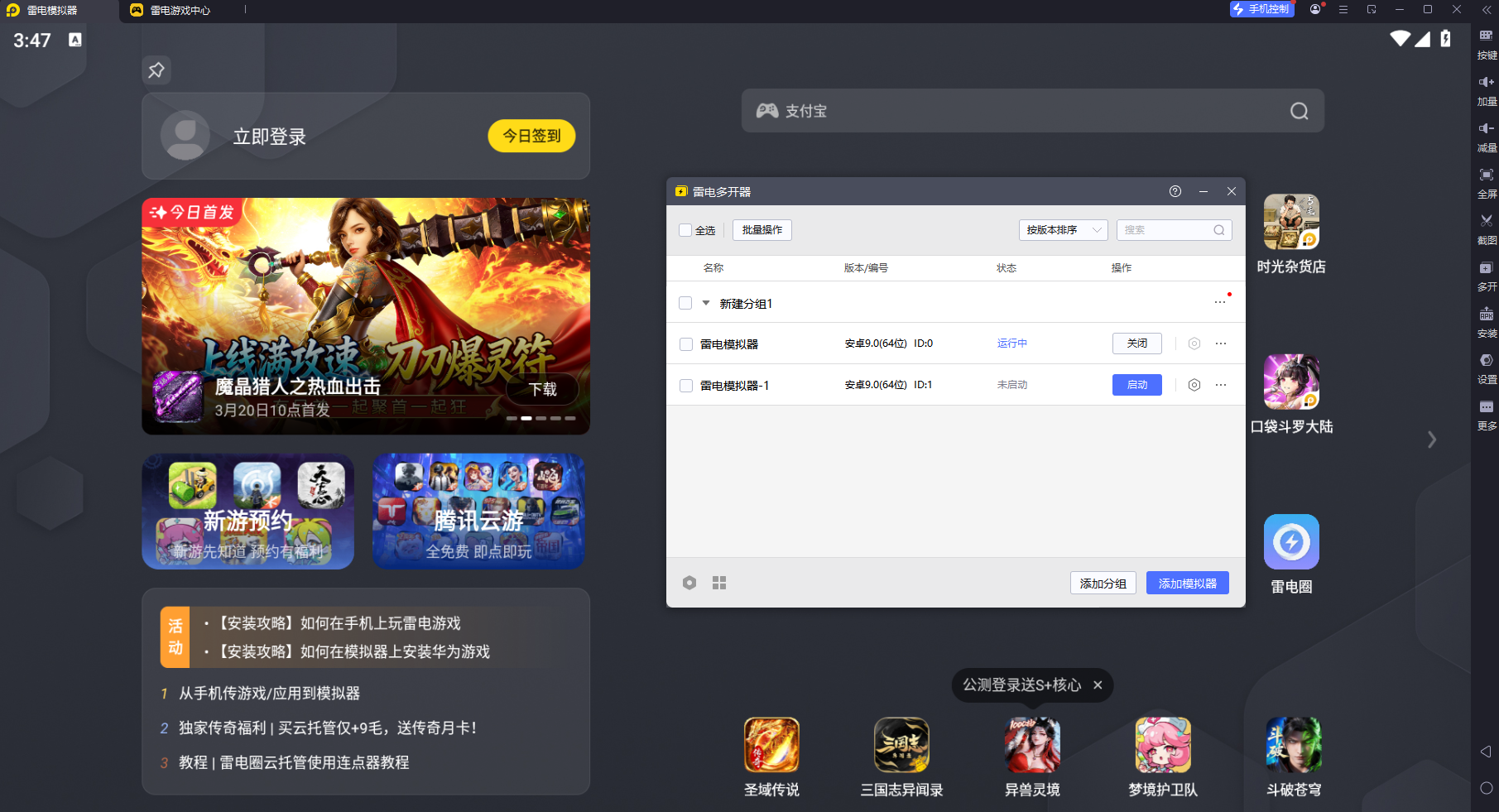Tick the checkbox for 雷电模拟器 ID:0
The image size is (1499, 812).
tap(686, 344)
